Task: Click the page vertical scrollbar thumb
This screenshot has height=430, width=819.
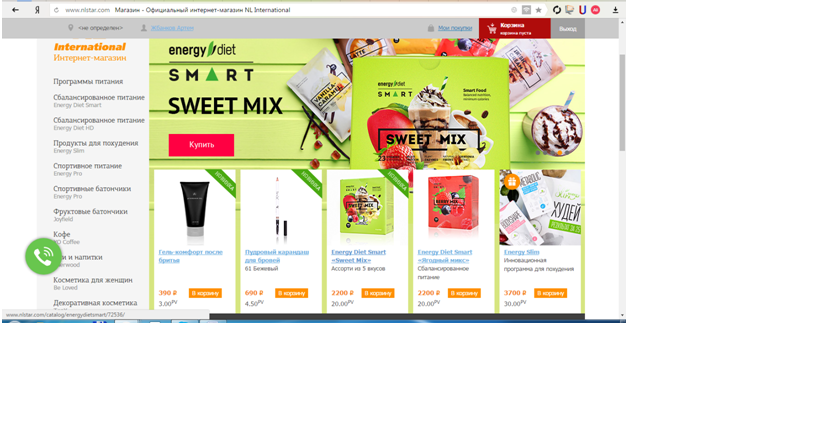Action: 622,102
